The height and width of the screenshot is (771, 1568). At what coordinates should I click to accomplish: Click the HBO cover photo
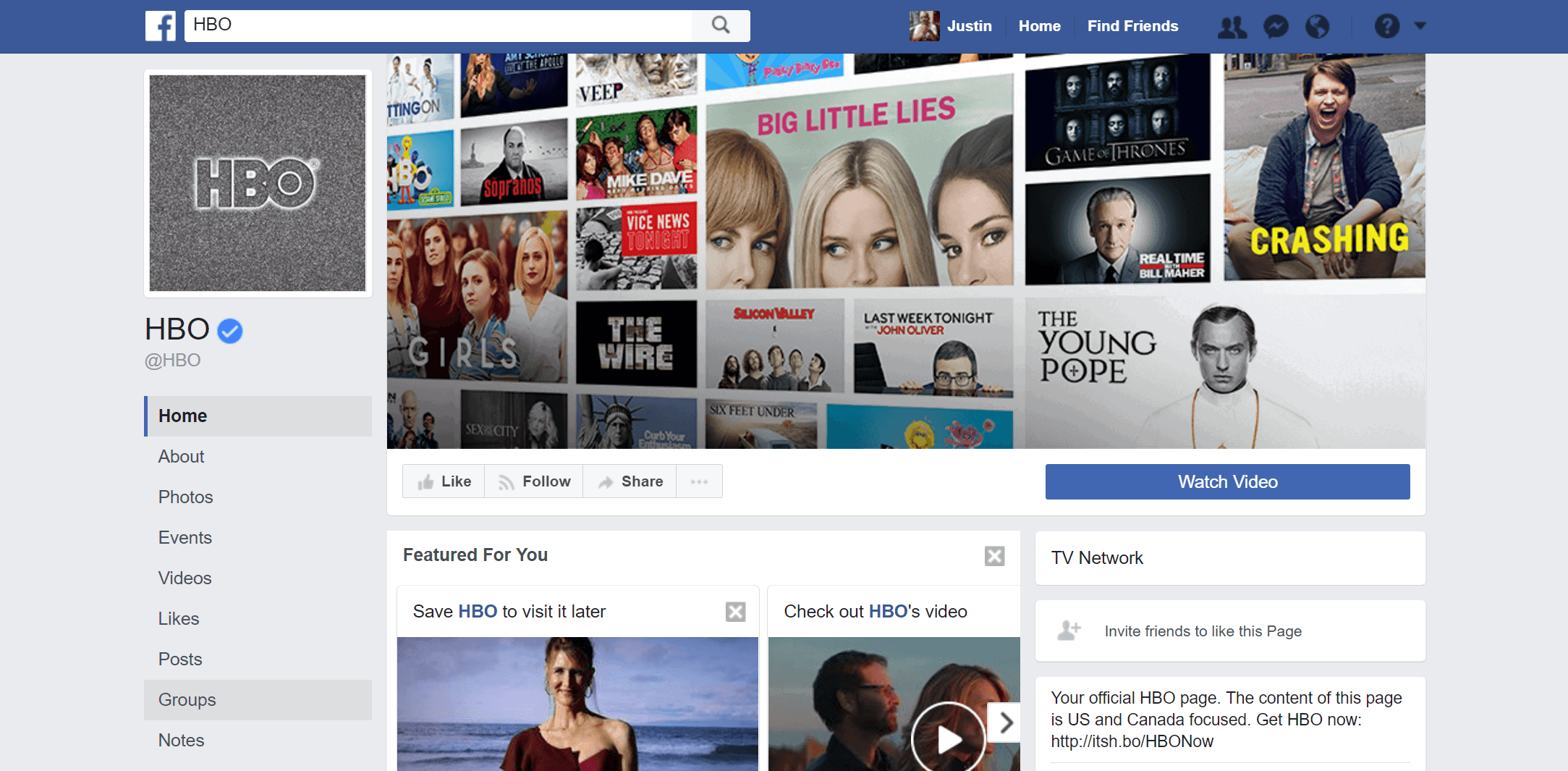(906, 251)
